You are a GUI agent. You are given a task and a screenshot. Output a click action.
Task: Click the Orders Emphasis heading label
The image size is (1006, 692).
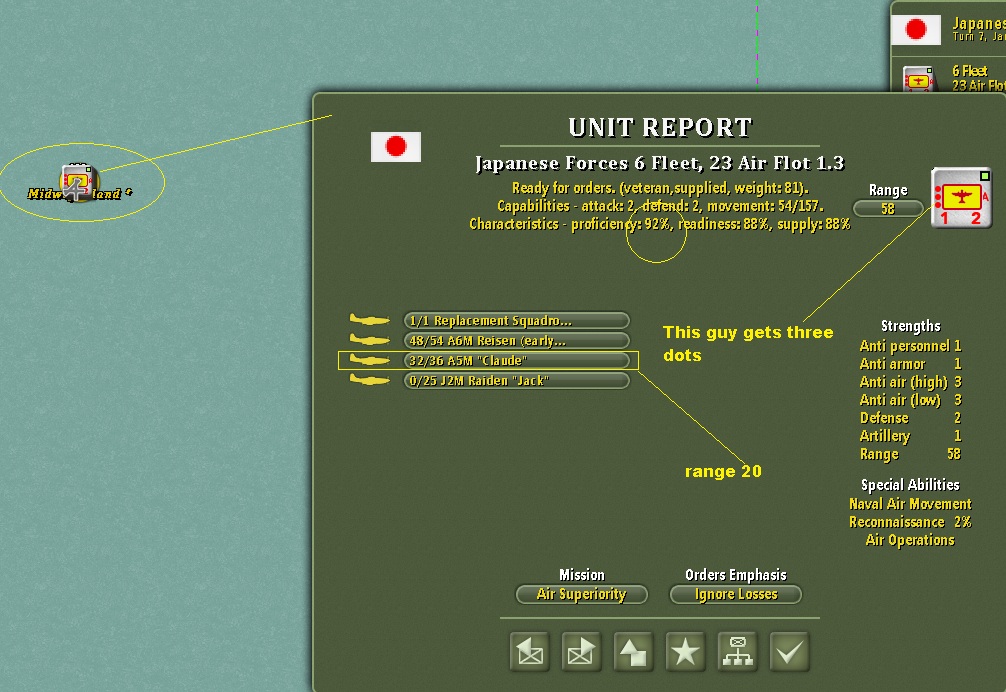(736, 575)
